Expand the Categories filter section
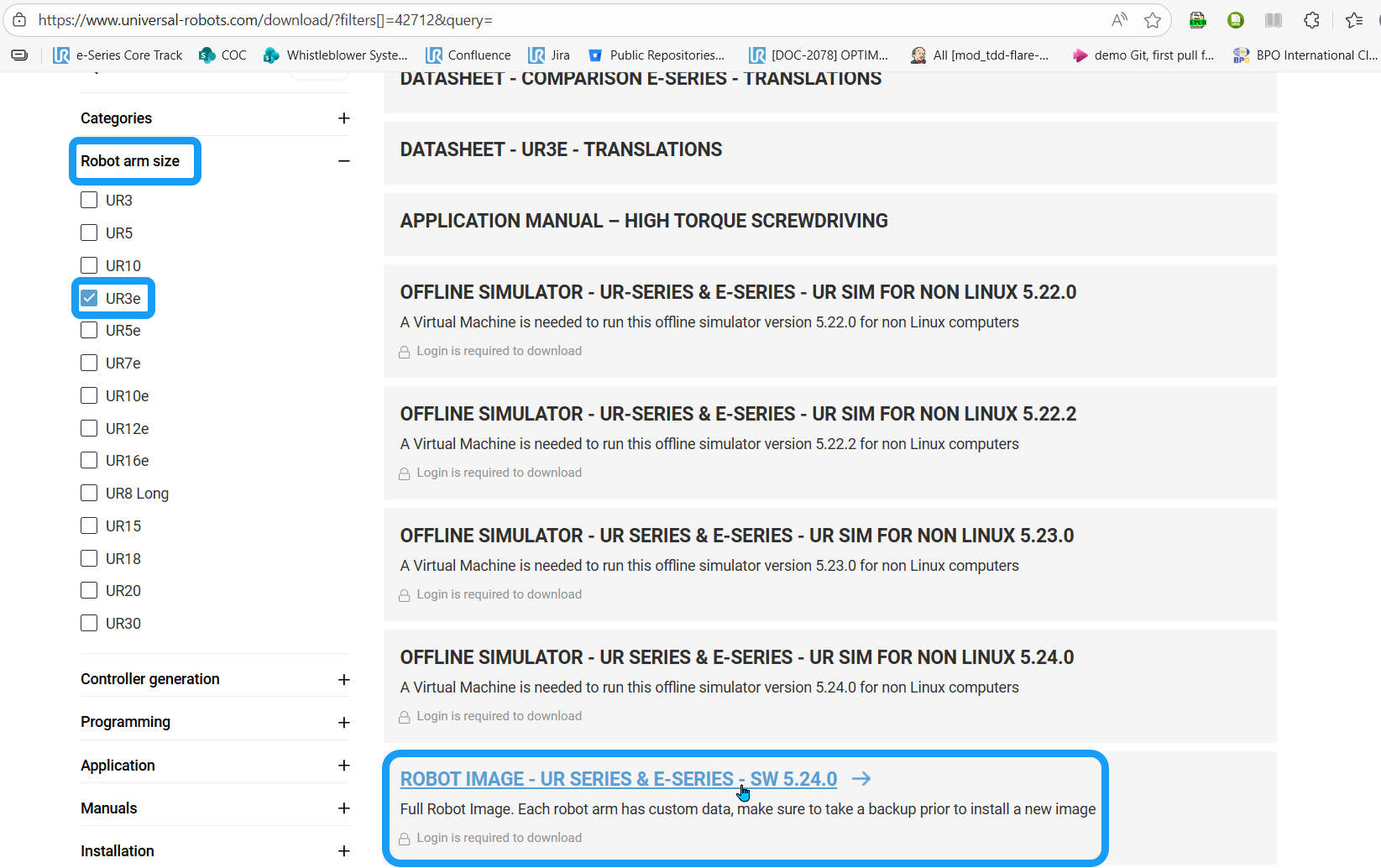Viewport: 1381px width, 868px height. 343,118
